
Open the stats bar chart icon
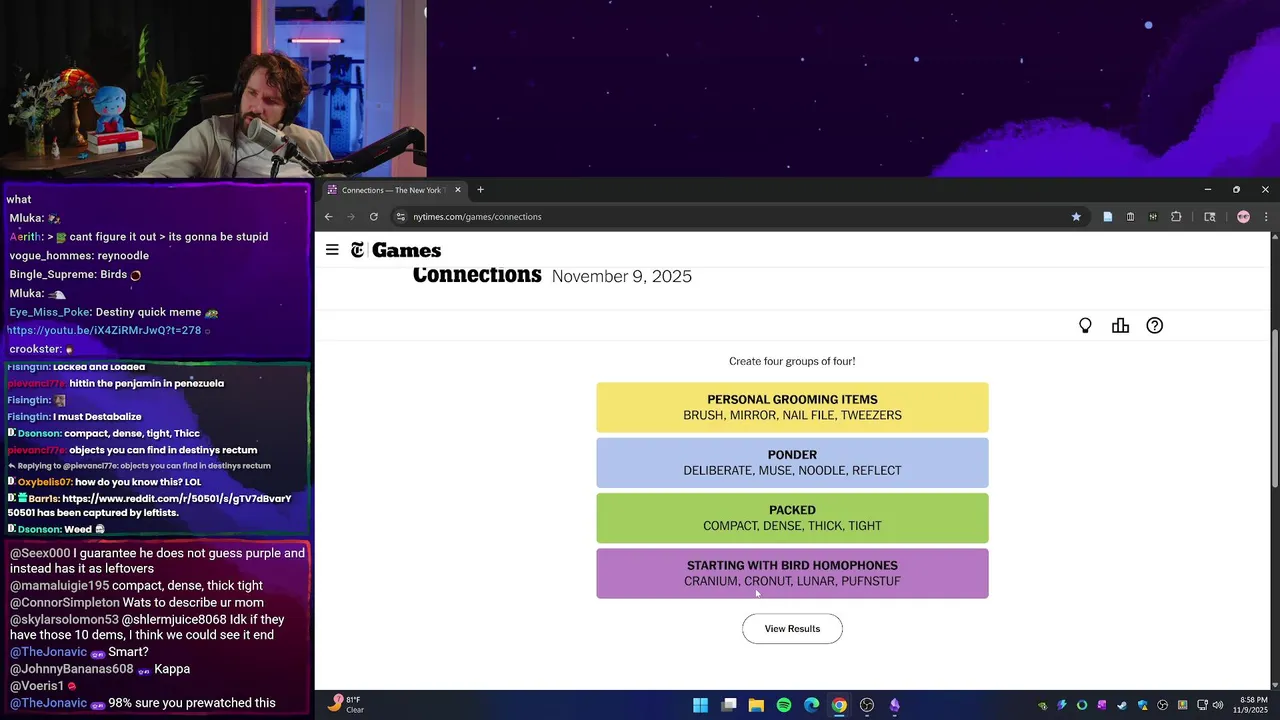(1120, 325)
